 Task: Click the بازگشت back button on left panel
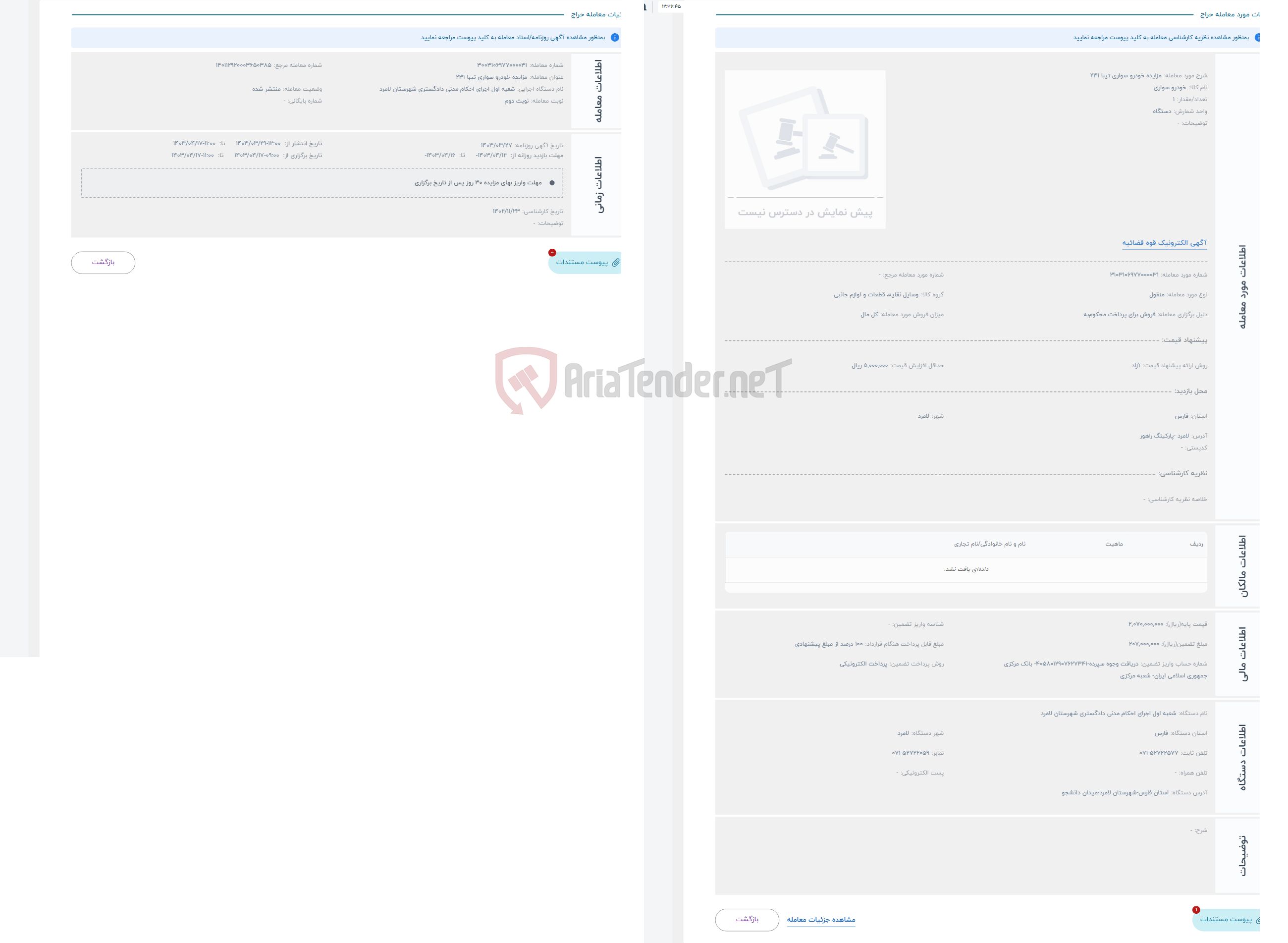coord(100,262)
